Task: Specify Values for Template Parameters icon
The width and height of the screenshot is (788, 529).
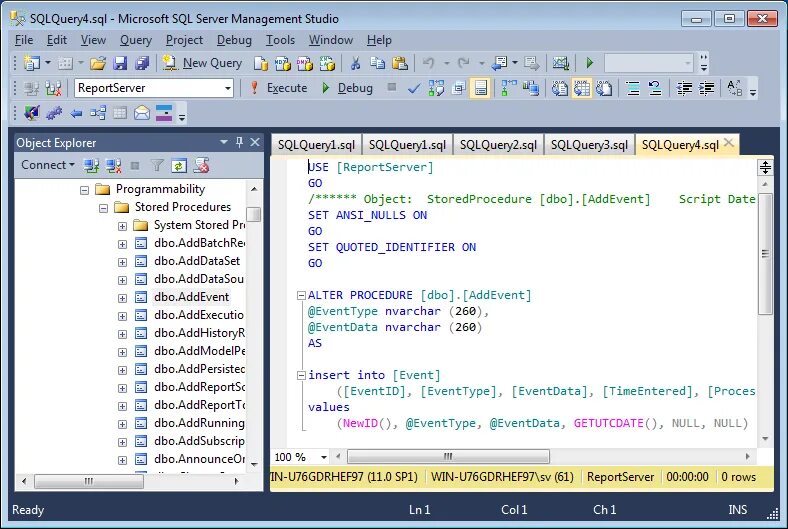Action: [734, 88]
